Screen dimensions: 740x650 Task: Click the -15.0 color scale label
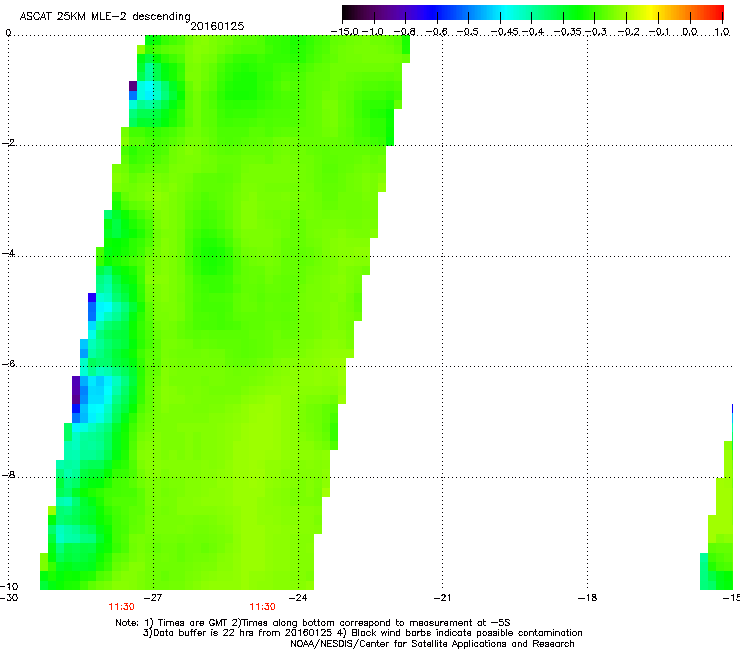pos(345,32)
